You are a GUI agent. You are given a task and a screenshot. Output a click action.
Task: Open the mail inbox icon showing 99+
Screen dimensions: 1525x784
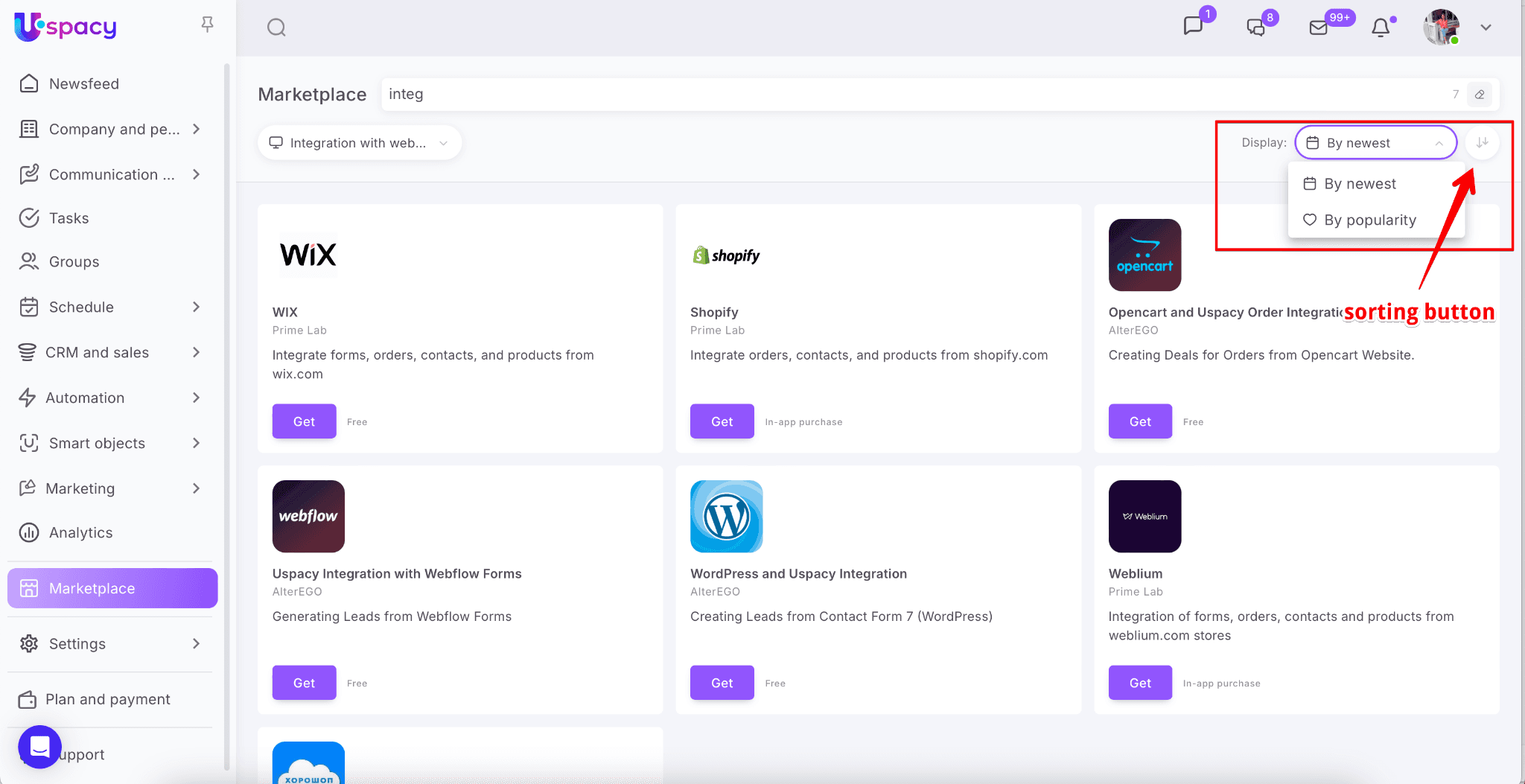tap(1319, 28)
